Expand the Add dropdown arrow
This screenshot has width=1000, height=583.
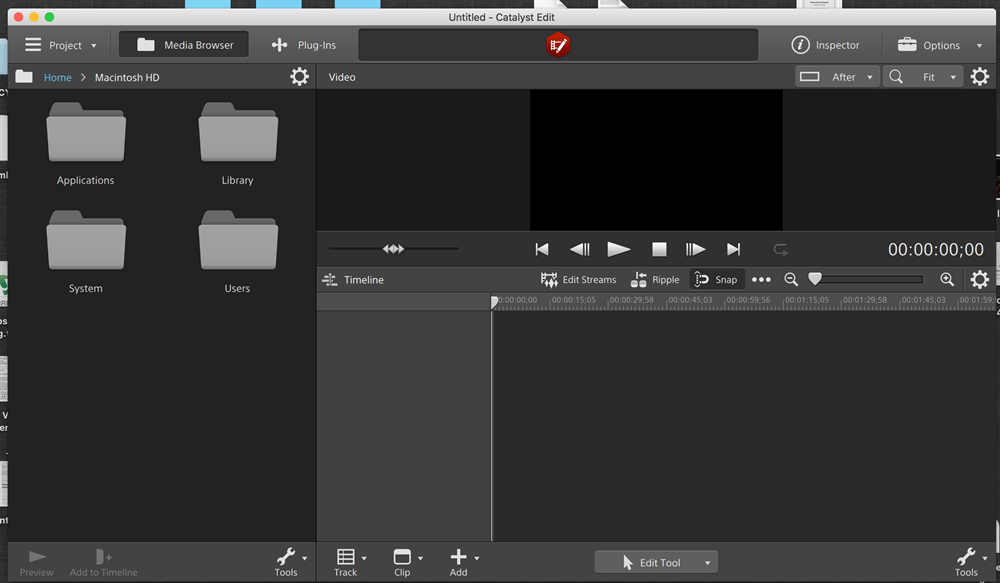(x=476, y=558)
